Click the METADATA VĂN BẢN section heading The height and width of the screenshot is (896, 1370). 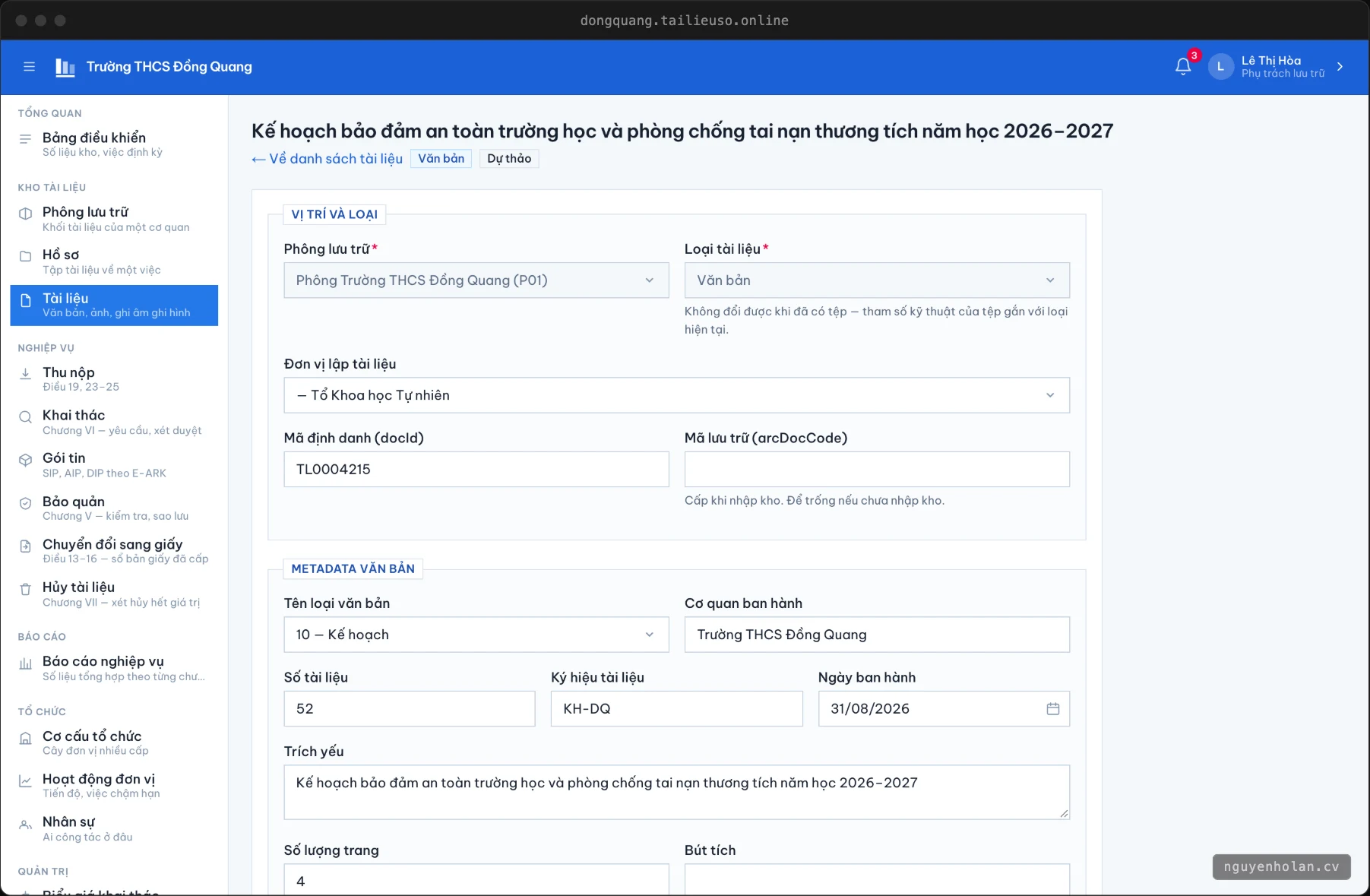[x=353, y=568]
